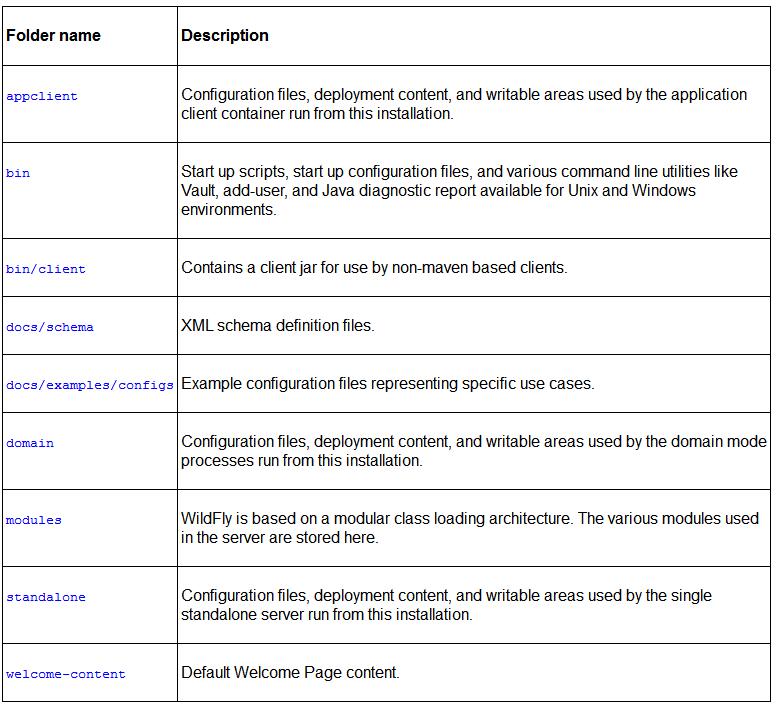Click the "Description" column header
776x708 pixels.
click(x=225, y=36)
